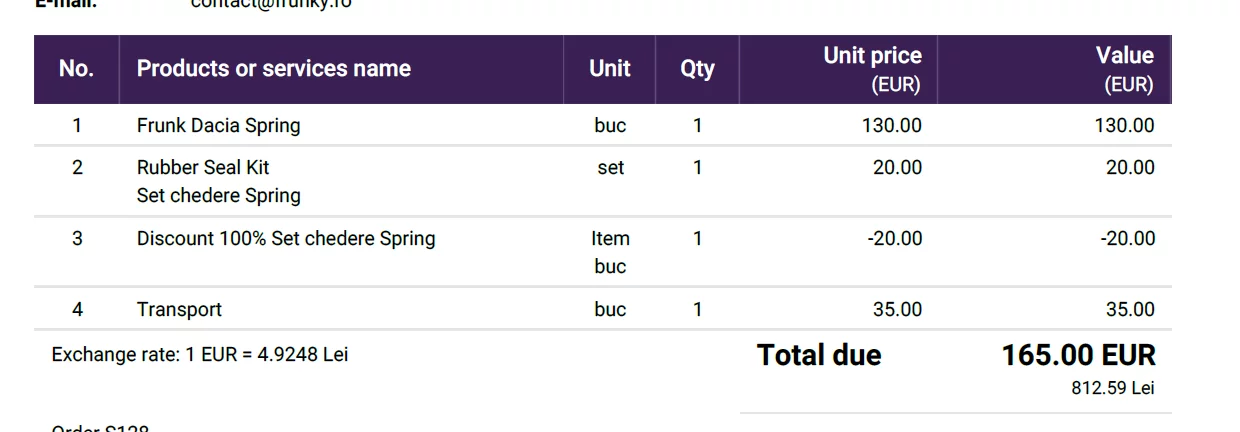Click the 130.00 unit price value
This screenshot has width=1240, height=432.
click(892, 126)
